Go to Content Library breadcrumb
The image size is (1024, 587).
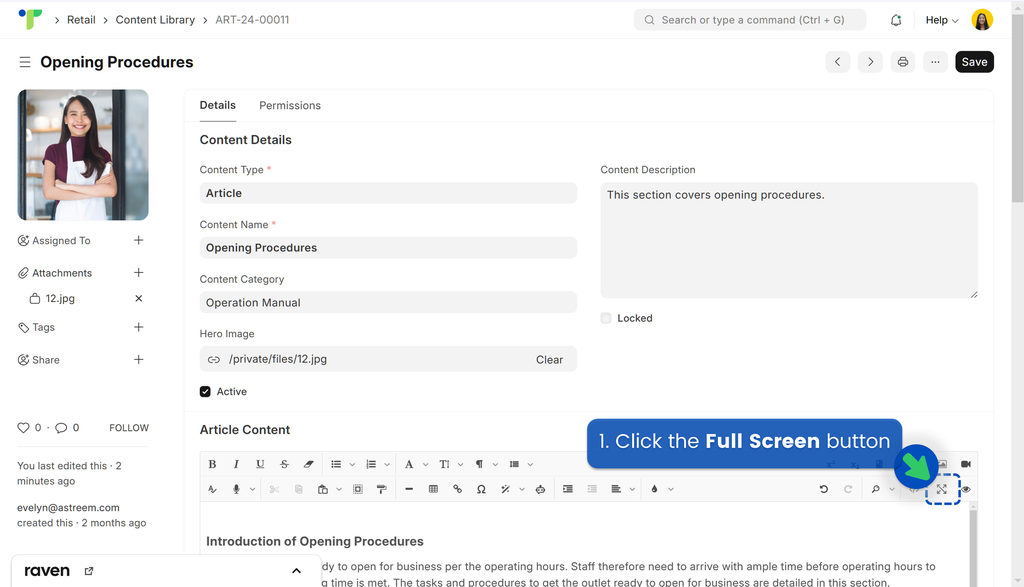[x=155, y=20]
